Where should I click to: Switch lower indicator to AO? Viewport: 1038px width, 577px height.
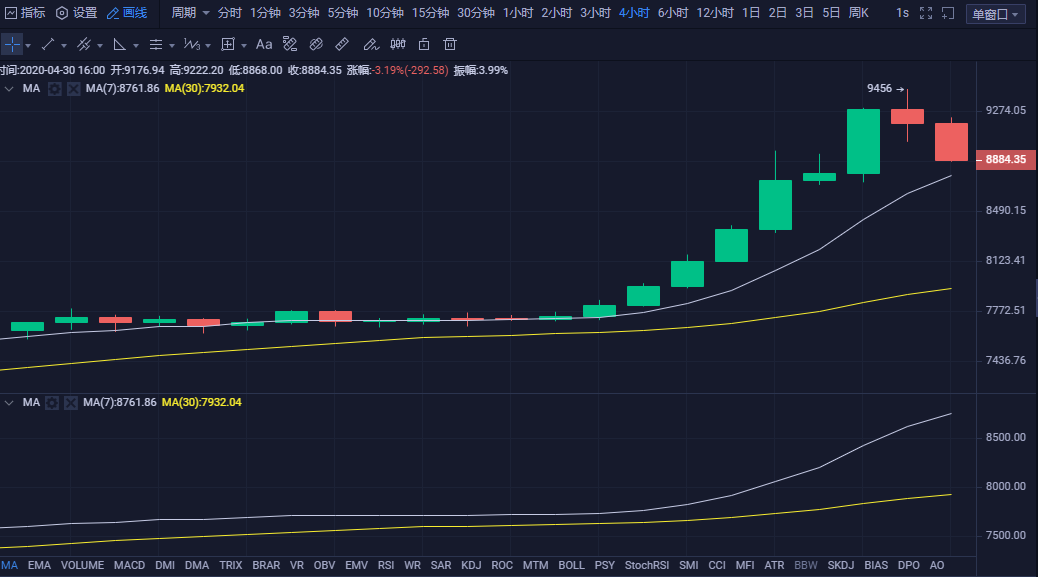coord(937,565)
